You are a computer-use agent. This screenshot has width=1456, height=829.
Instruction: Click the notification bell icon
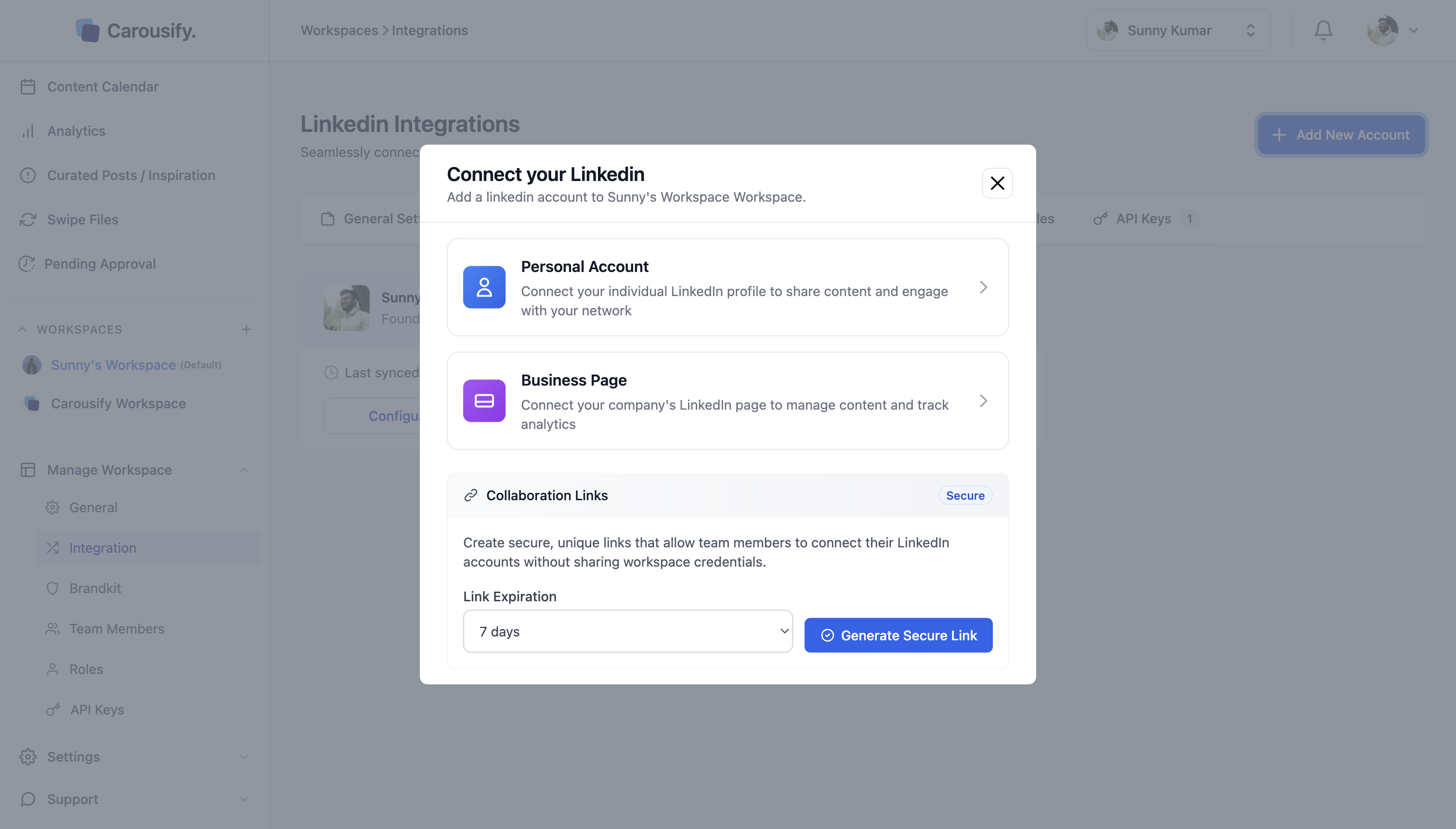[x=1323, y=30]
